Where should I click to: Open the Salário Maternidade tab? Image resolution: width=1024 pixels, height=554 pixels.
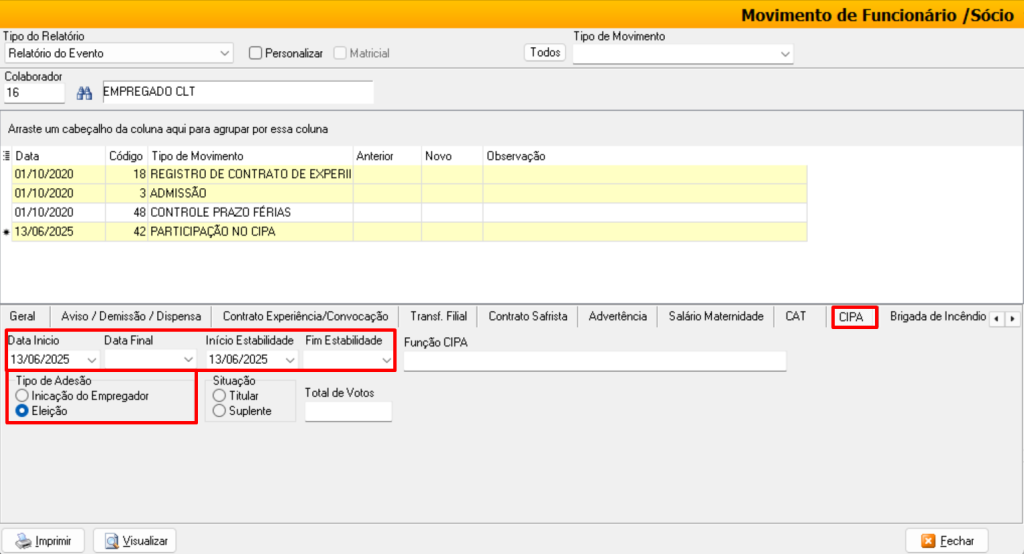click(716, 316)
